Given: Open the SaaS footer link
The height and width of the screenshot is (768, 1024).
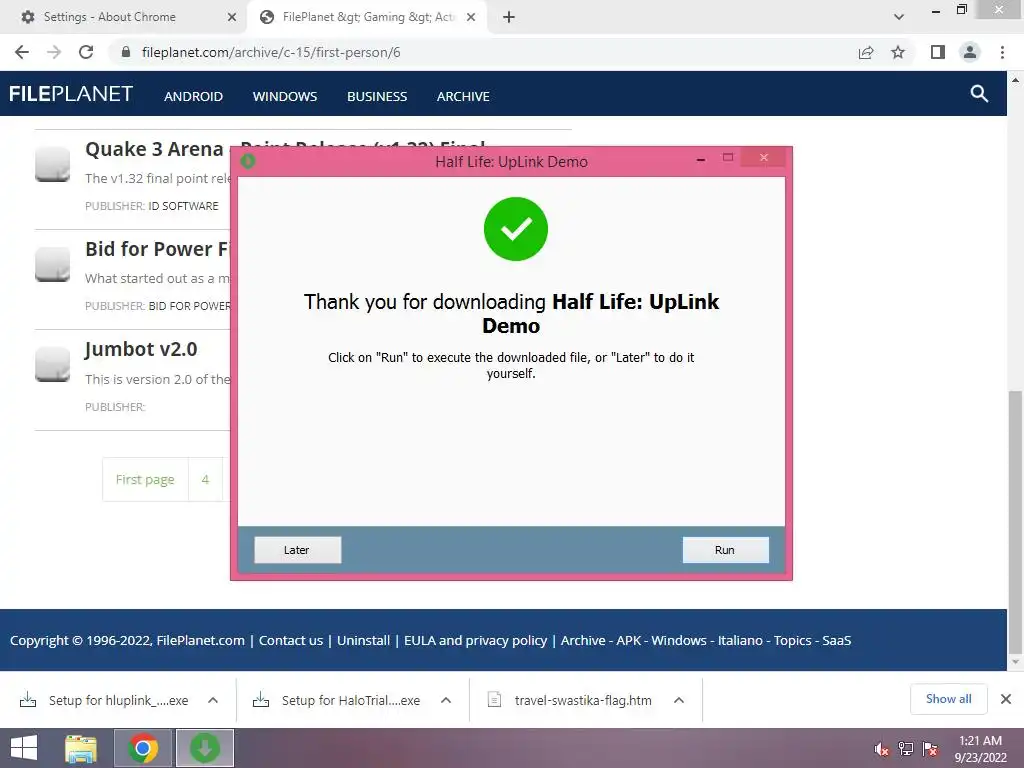Looking at the screenshot, I should (x=837, y=641).
